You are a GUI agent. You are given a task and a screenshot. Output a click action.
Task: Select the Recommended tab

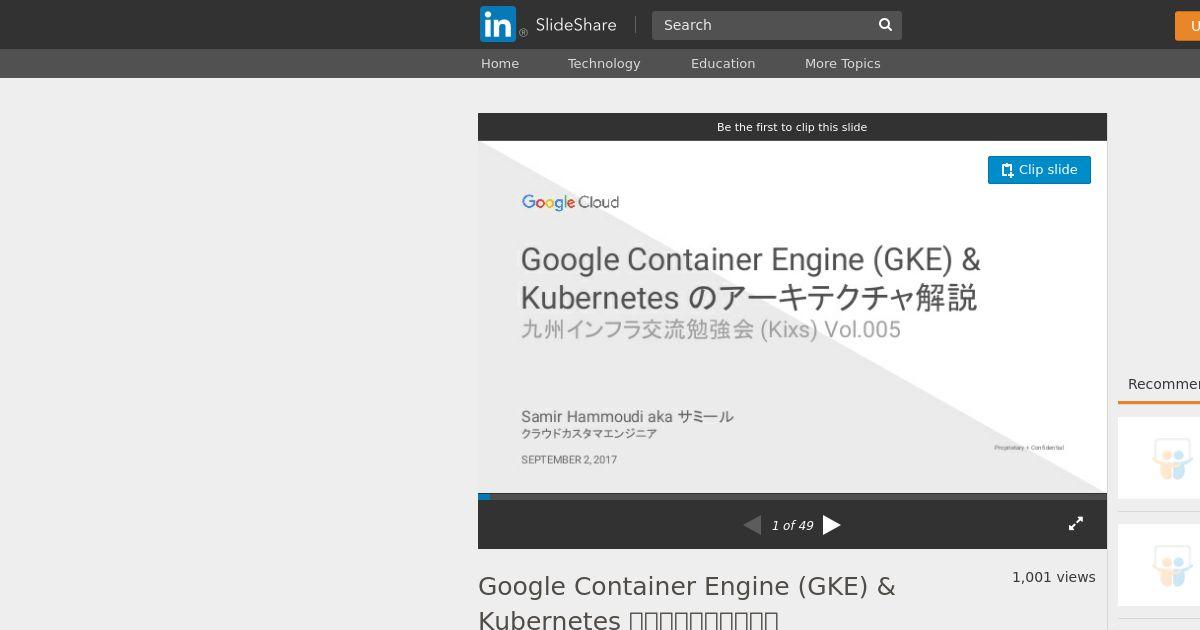click(x=1163, y=384)
